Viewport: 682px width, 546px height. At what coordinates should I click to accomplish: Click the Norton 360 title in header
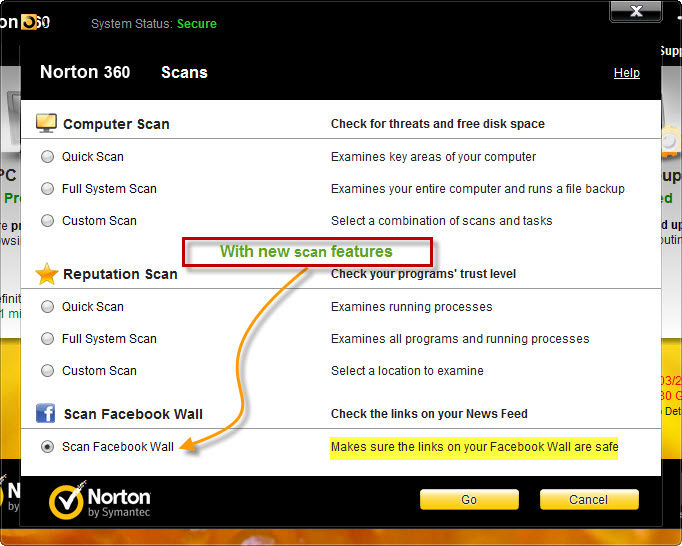tap(85, 72)
